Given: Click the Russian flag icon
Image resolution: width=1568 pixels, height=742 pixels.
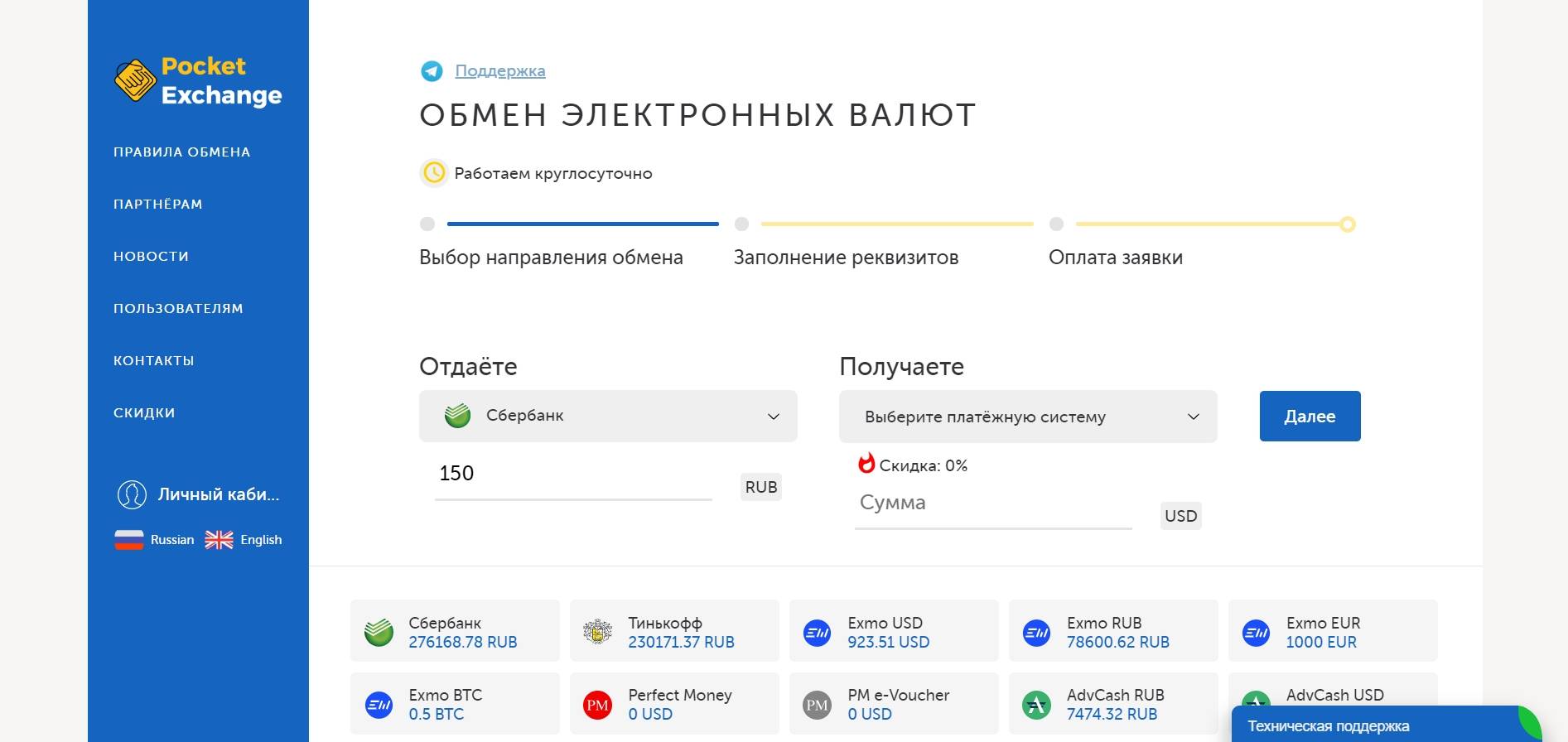Looking at the screenshot, I should click(128, 540).
